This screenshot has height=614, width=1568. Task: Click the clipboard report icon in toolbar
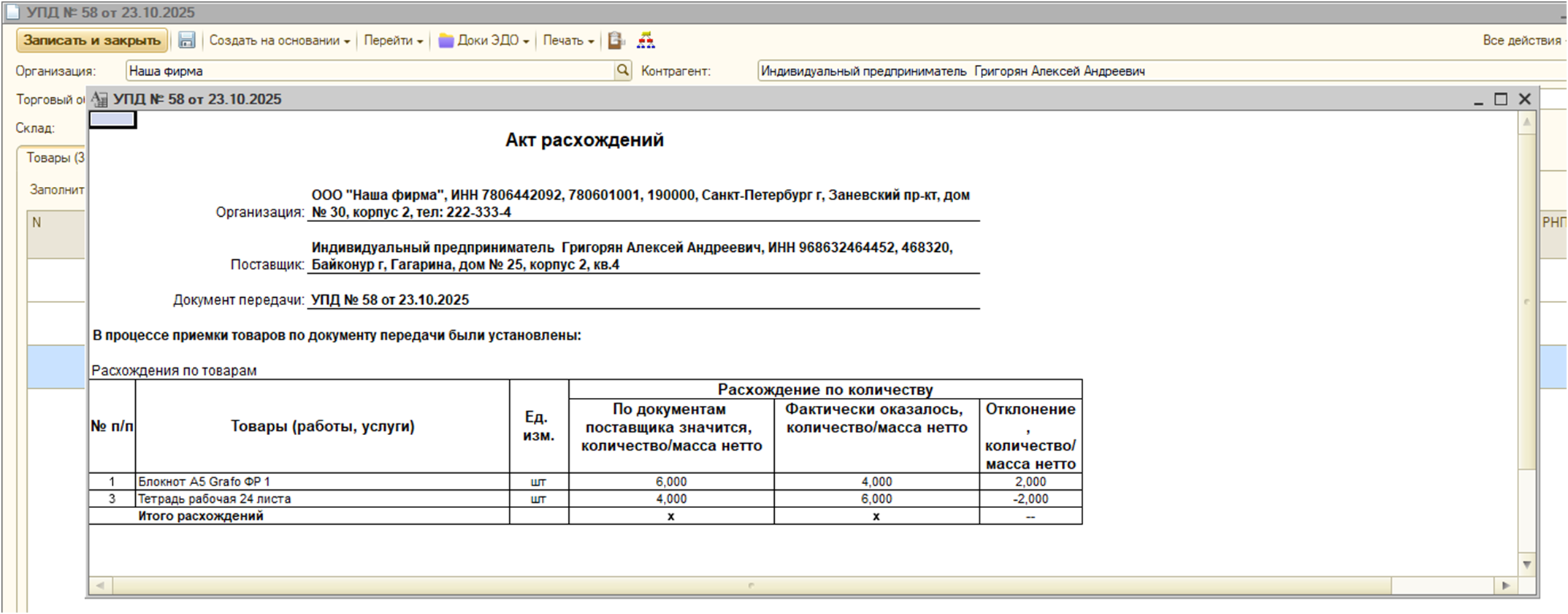(x=616, y=40)
